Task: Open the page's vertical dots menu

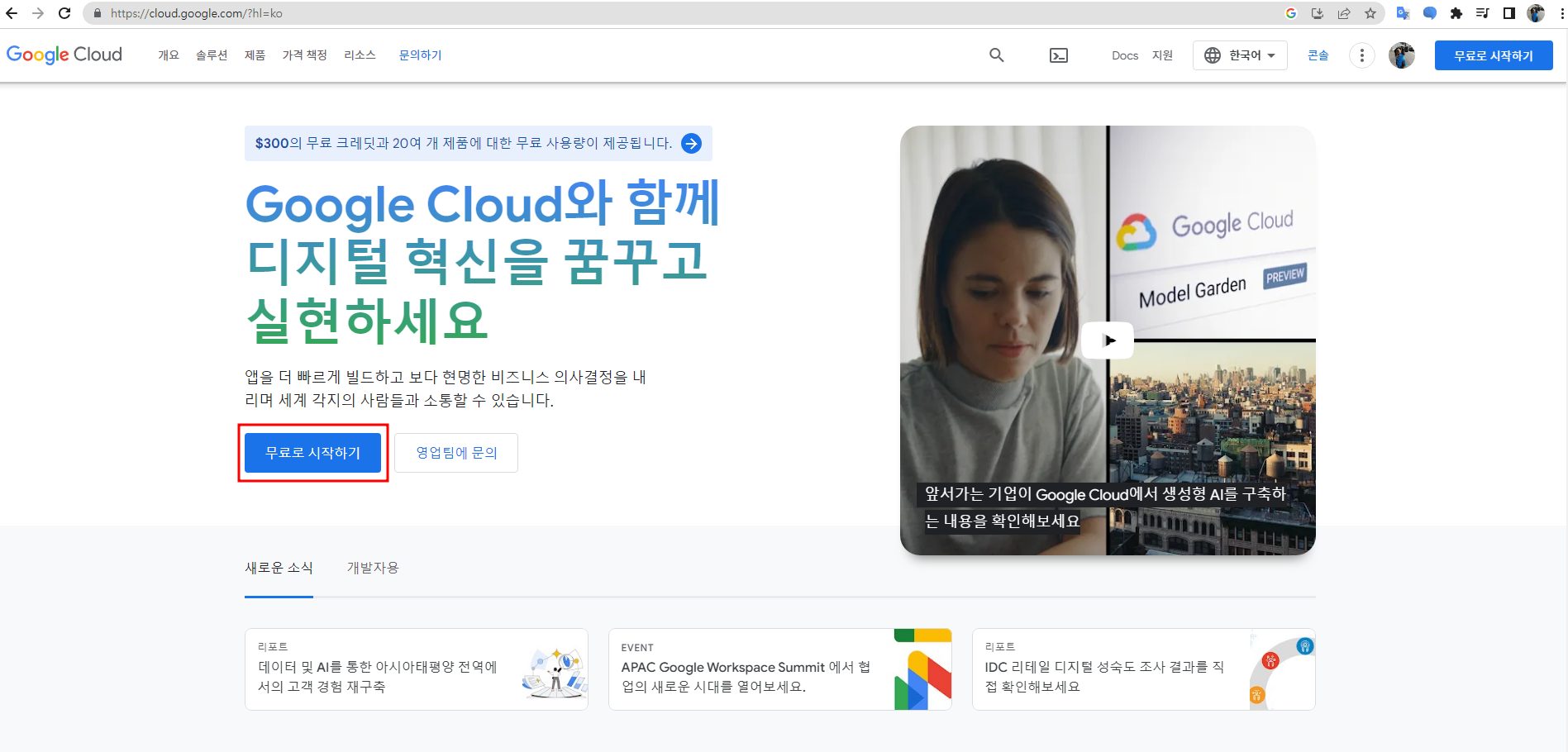Action: pos(1362,55)
